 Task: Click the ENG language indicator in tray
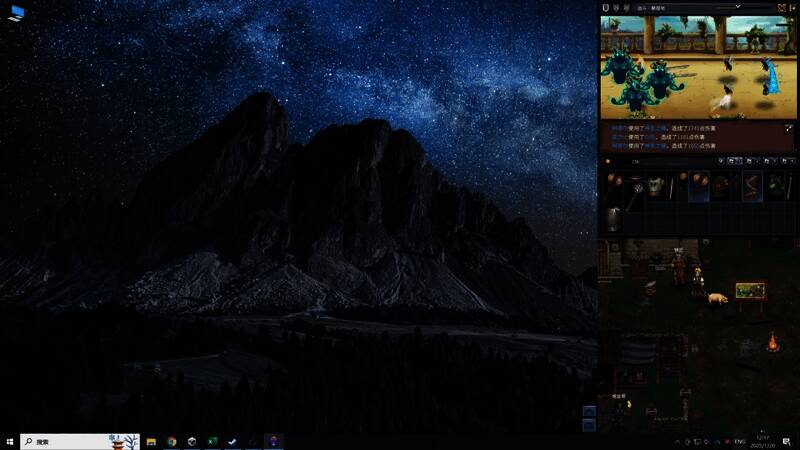click(x=740, y=441)
